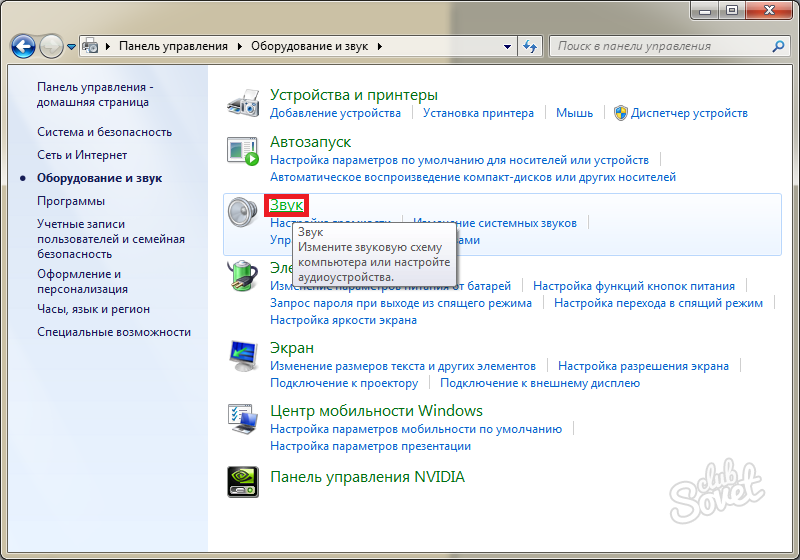Click the speaker icon next to Звук
800x560 pixels.
tap(243, 213)
